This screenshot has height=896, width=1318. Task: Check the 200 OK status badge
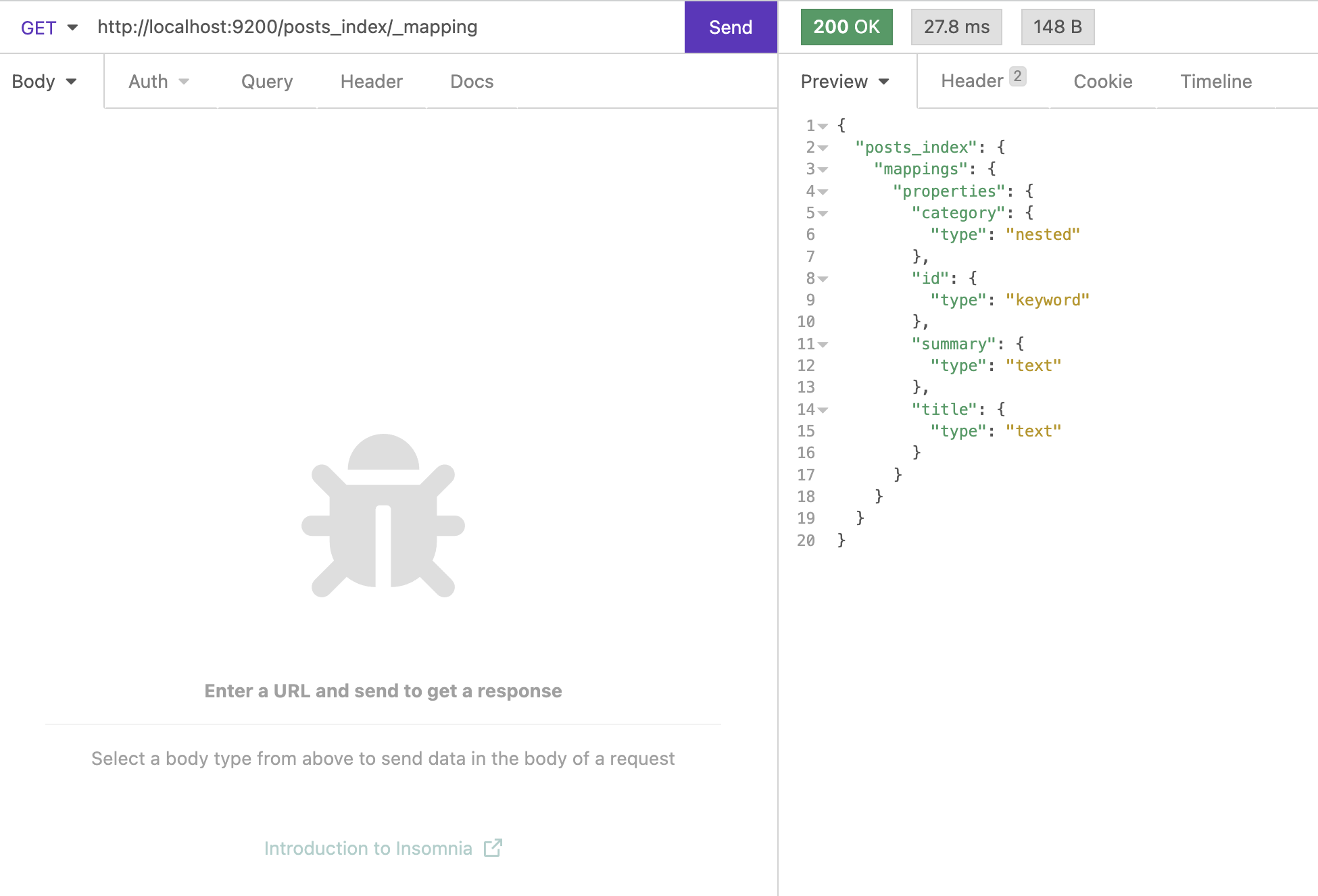tap(846, 27)
